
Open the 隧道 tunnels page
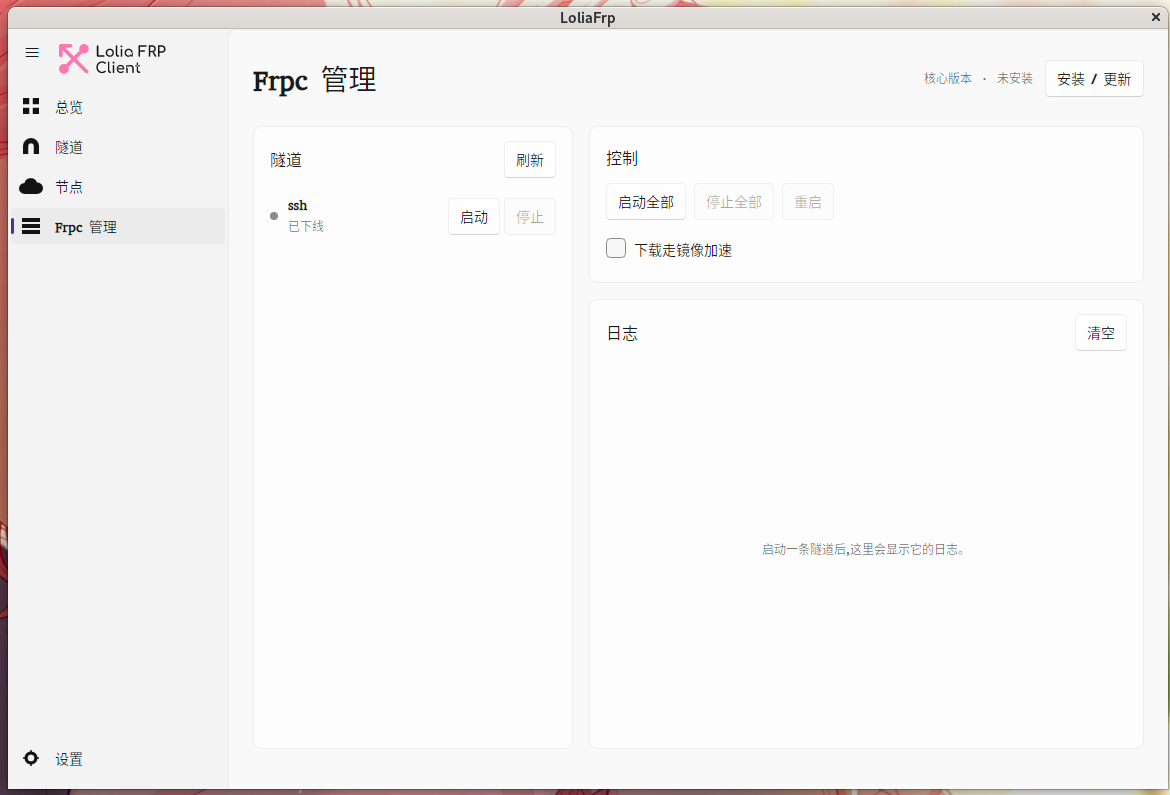tap(118, 147)
